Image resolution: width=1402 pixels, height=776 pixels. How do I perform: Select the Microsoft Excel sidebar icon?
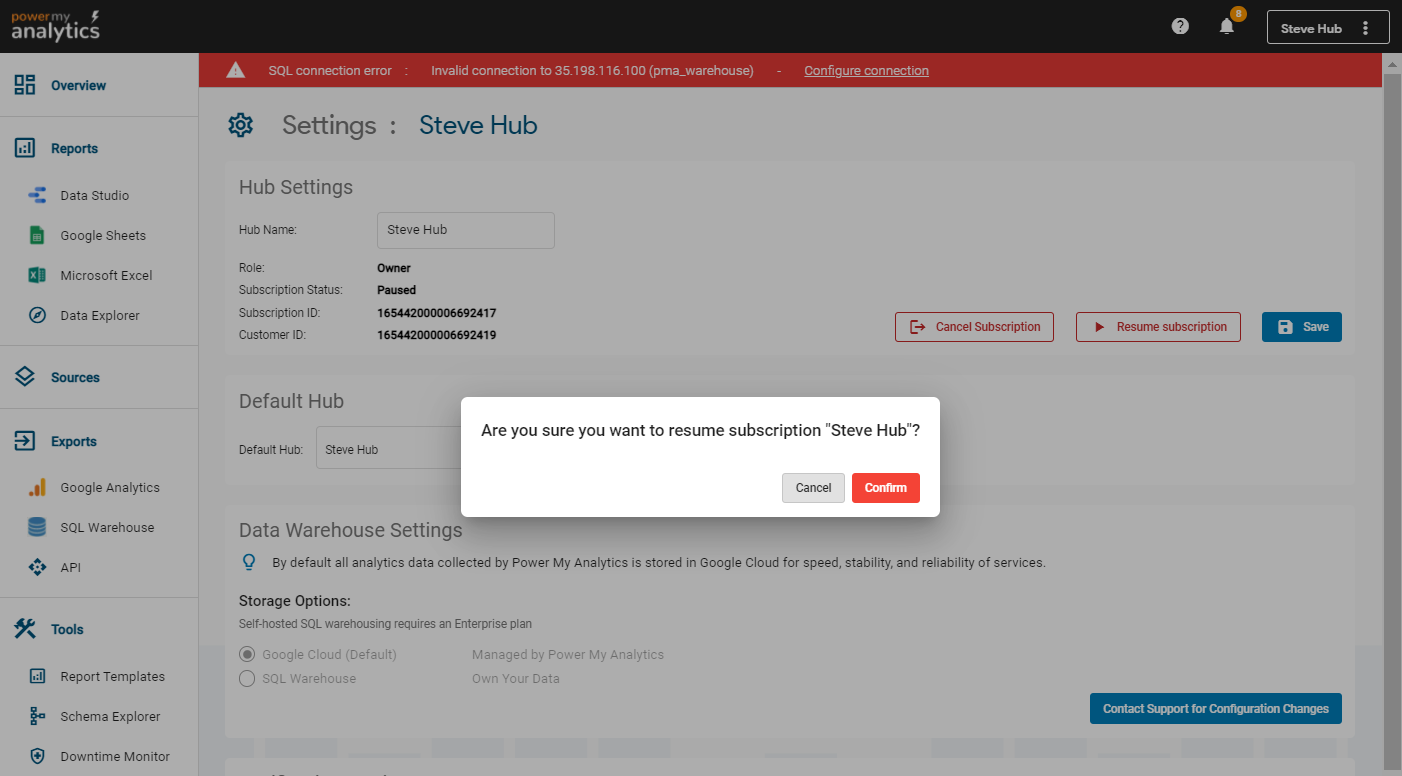pos(37,276)
